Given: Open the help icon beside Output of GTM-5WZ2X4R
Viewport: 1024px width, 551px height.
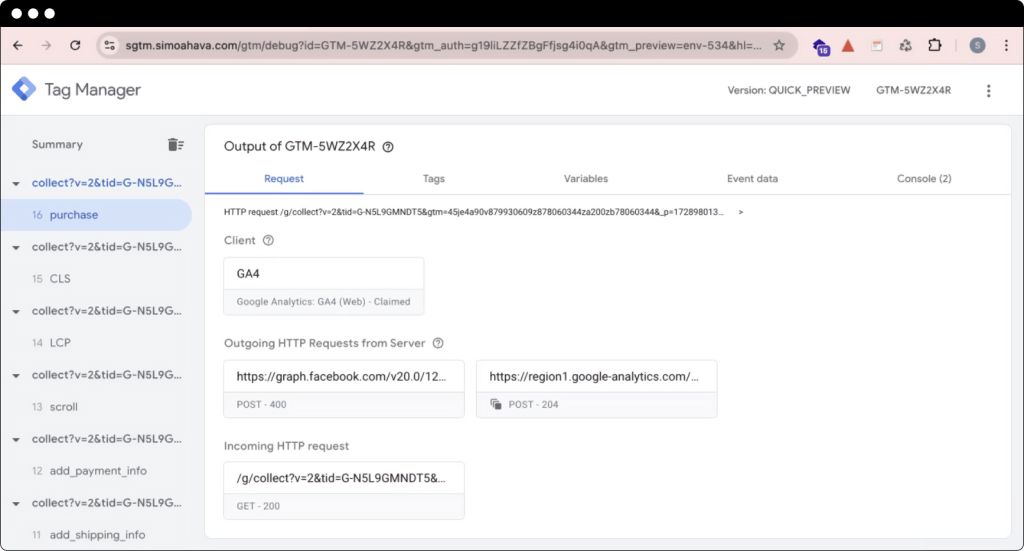Looking at the screenshot, I should 388,147.
